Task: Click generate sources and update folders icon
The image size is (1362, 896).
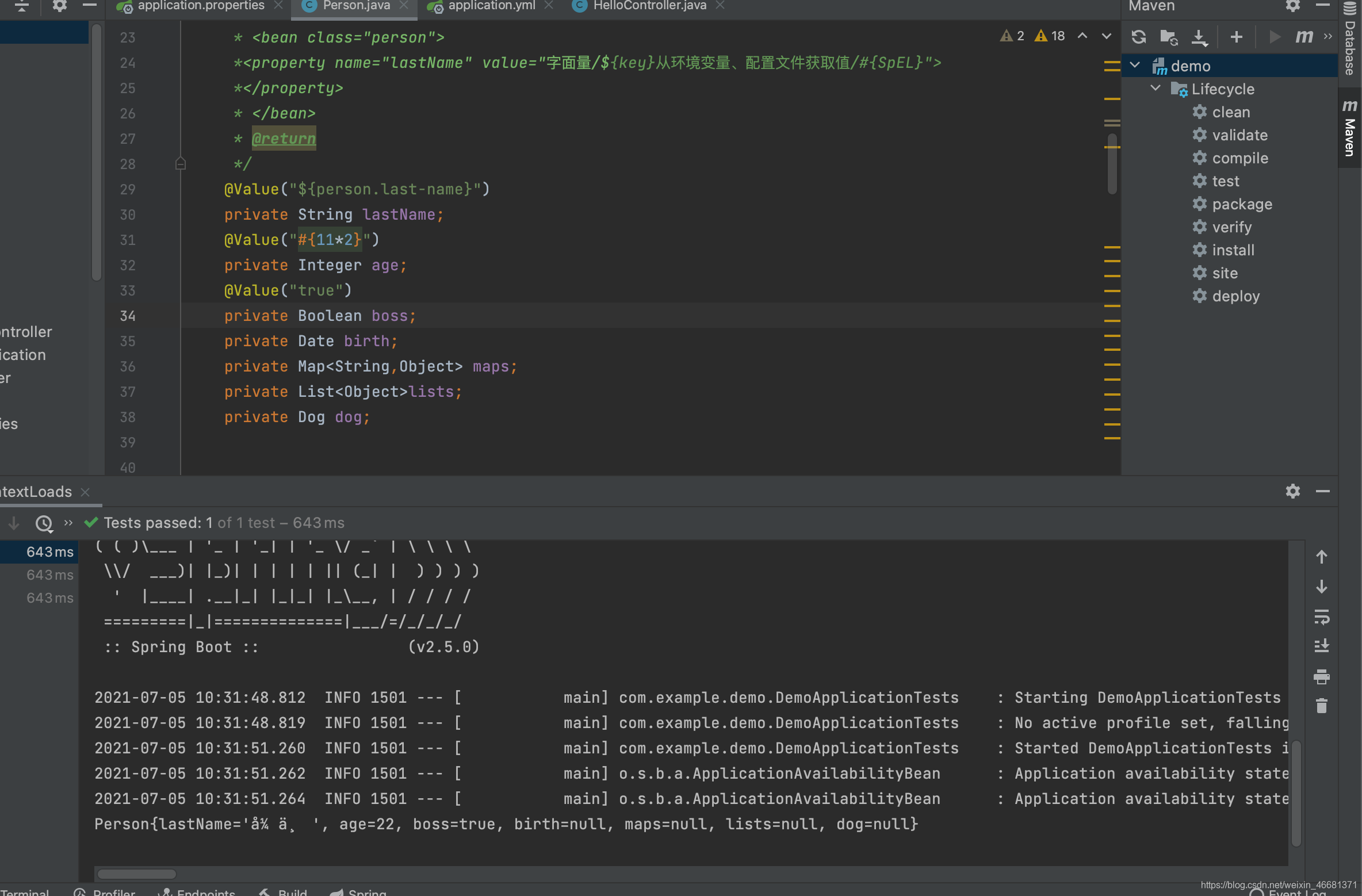Action: pyautogui.click(x=1169, y=37)
